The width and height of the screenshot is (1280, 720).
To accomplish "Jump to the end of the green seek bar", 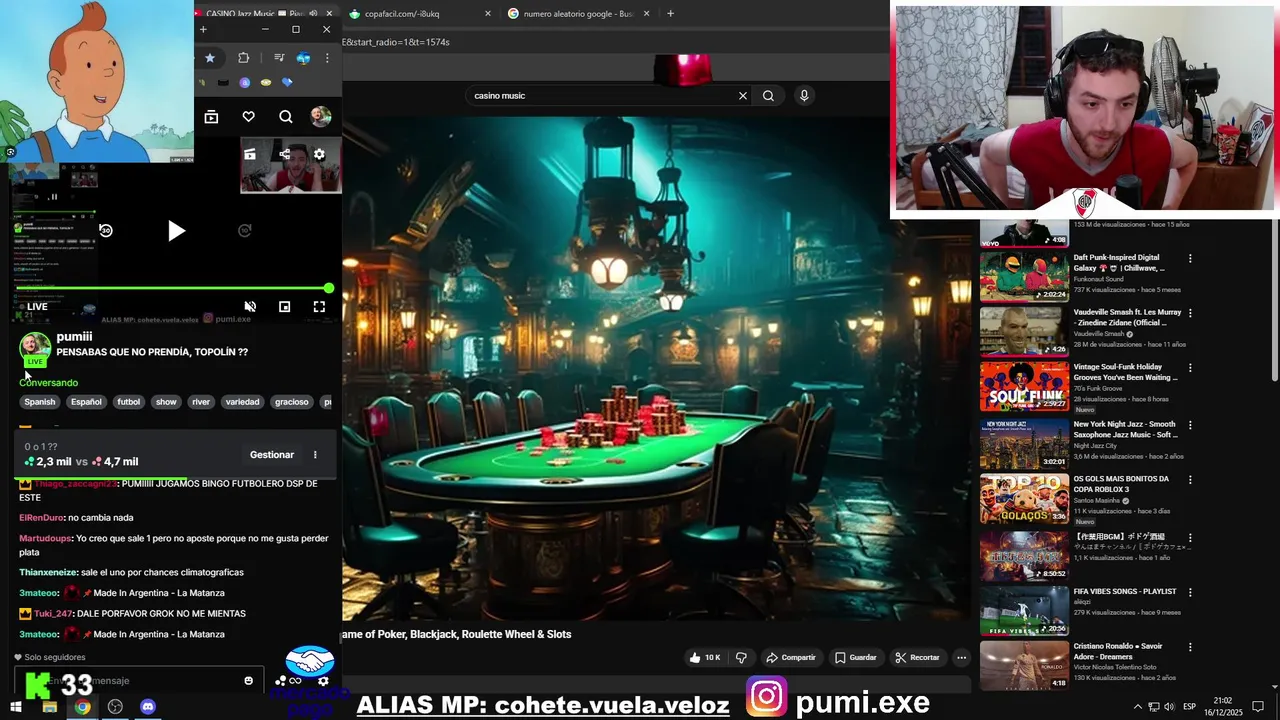I will pyautogui.click(x=329, y=289).
